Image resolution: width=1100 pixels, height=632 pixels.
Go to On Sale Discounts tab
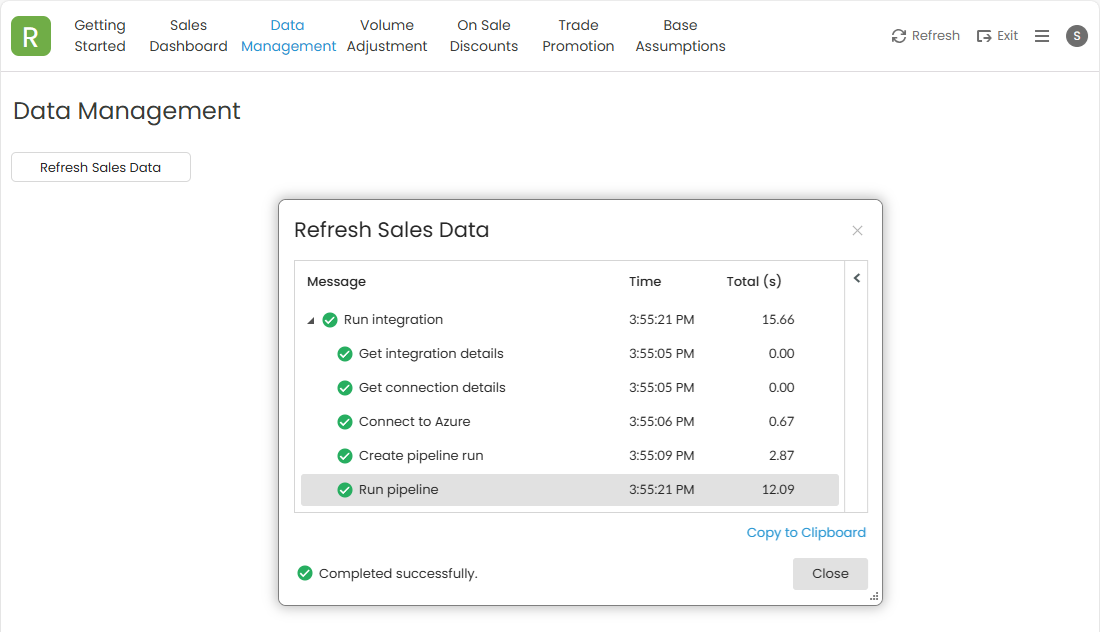click(x=484, y=36)
